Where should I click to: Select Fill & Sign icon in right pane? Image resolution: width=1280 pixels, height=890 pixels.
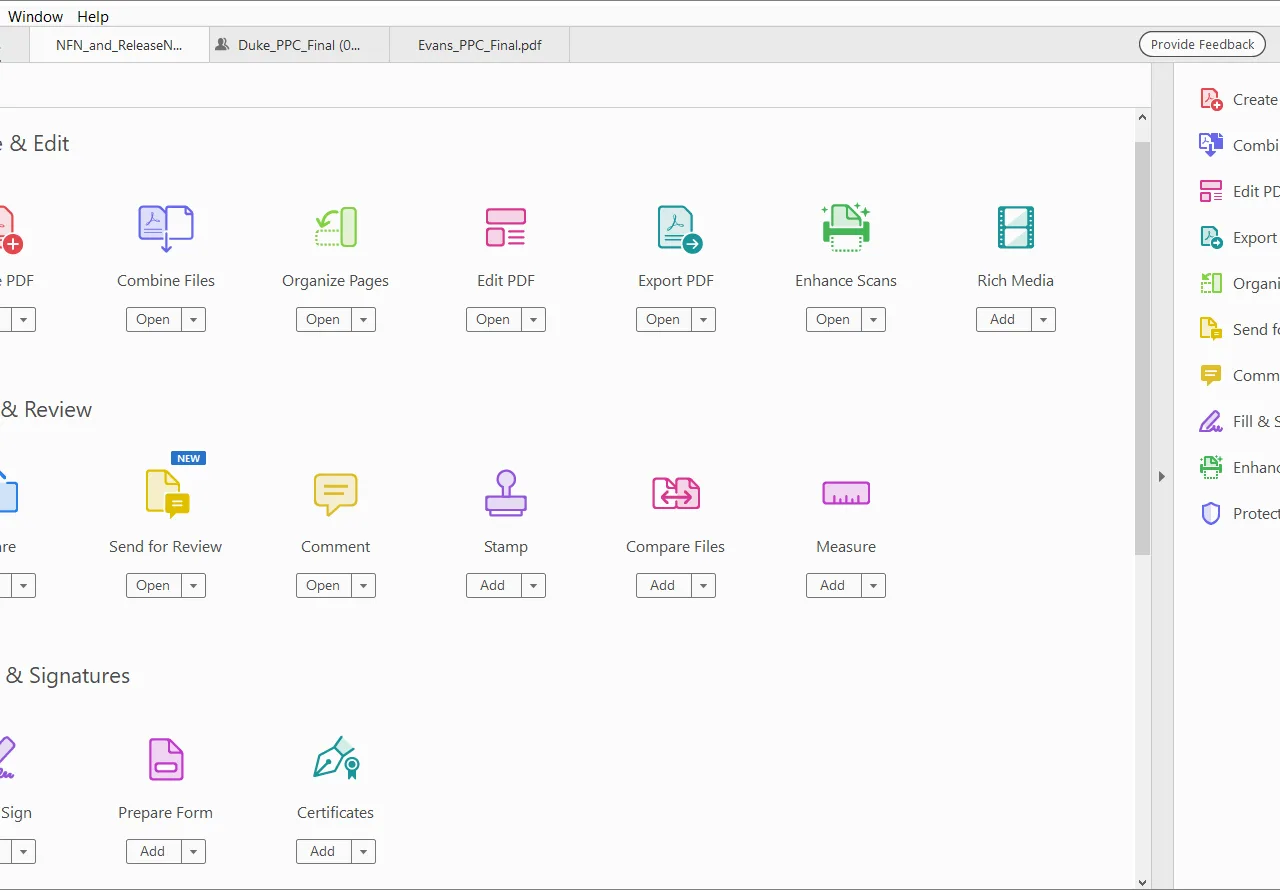tap(1211, 421)
